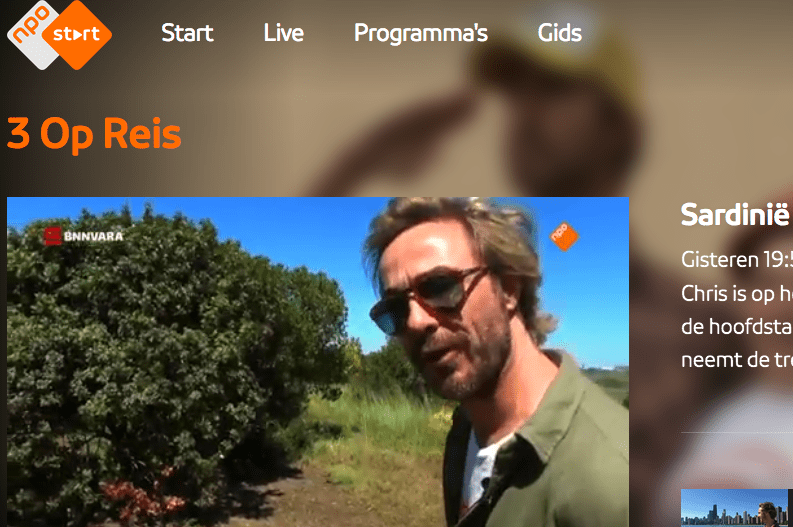Click the white NPO diamond logo

point(29,35)
